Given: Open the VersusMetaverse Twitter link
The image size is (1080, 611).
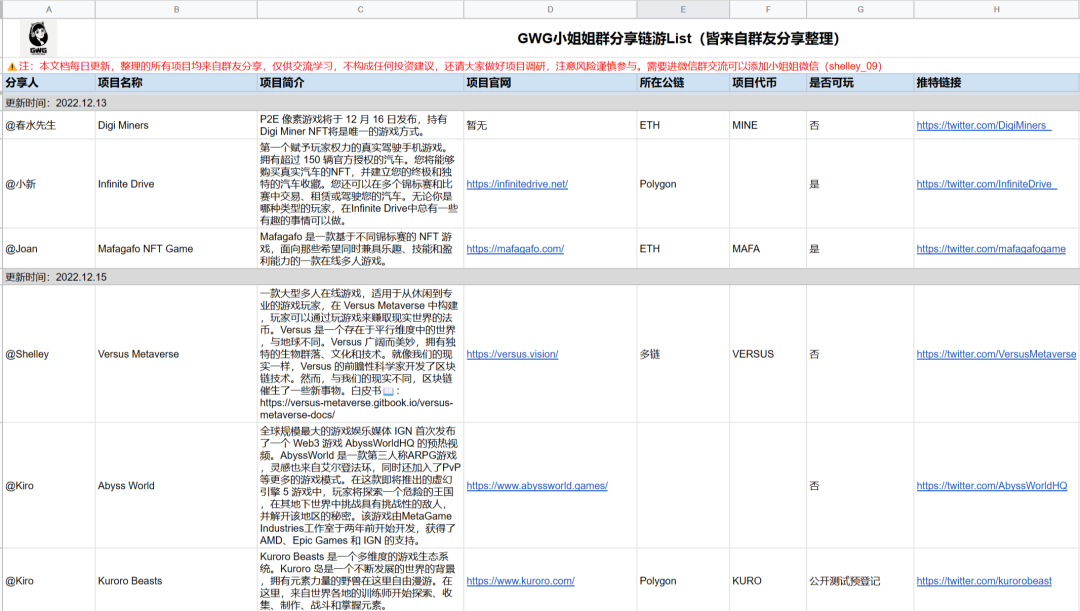Looking at the screenshot, I should point(996,354).
